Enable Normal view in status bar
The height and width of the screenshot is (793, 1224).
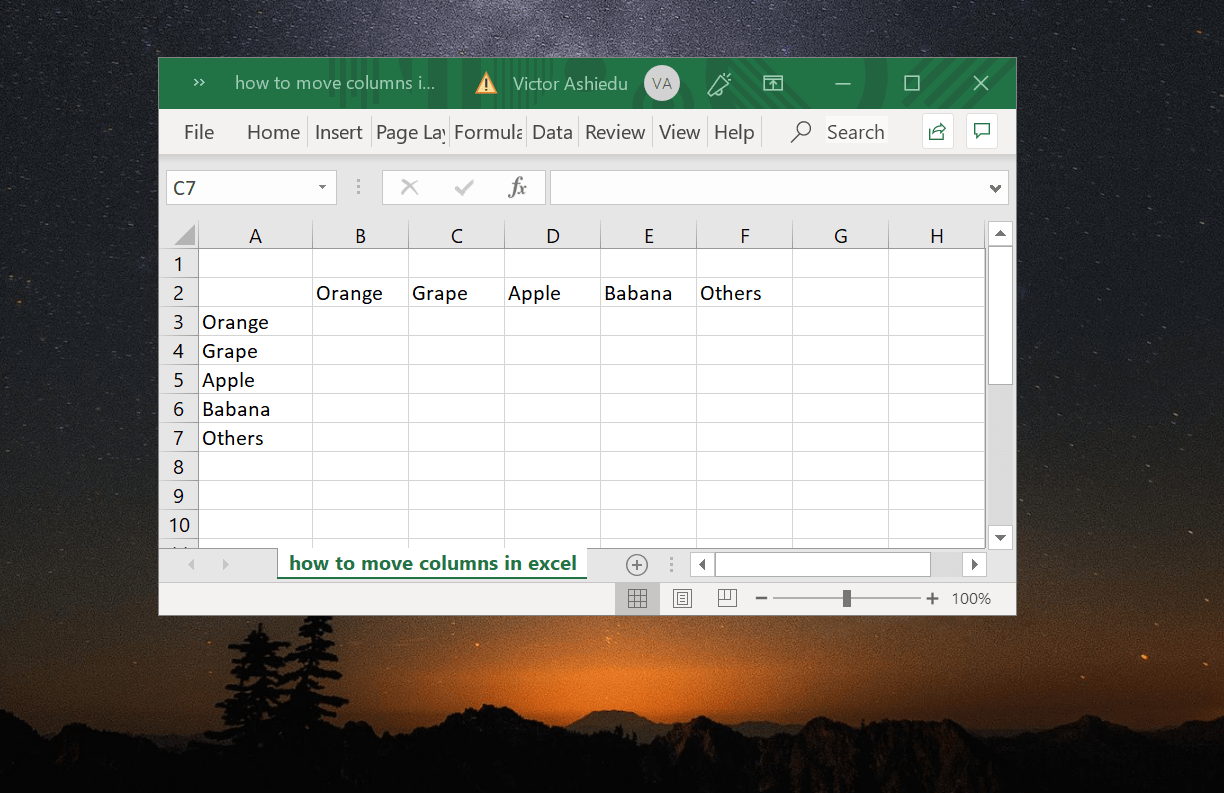[637, 598]
